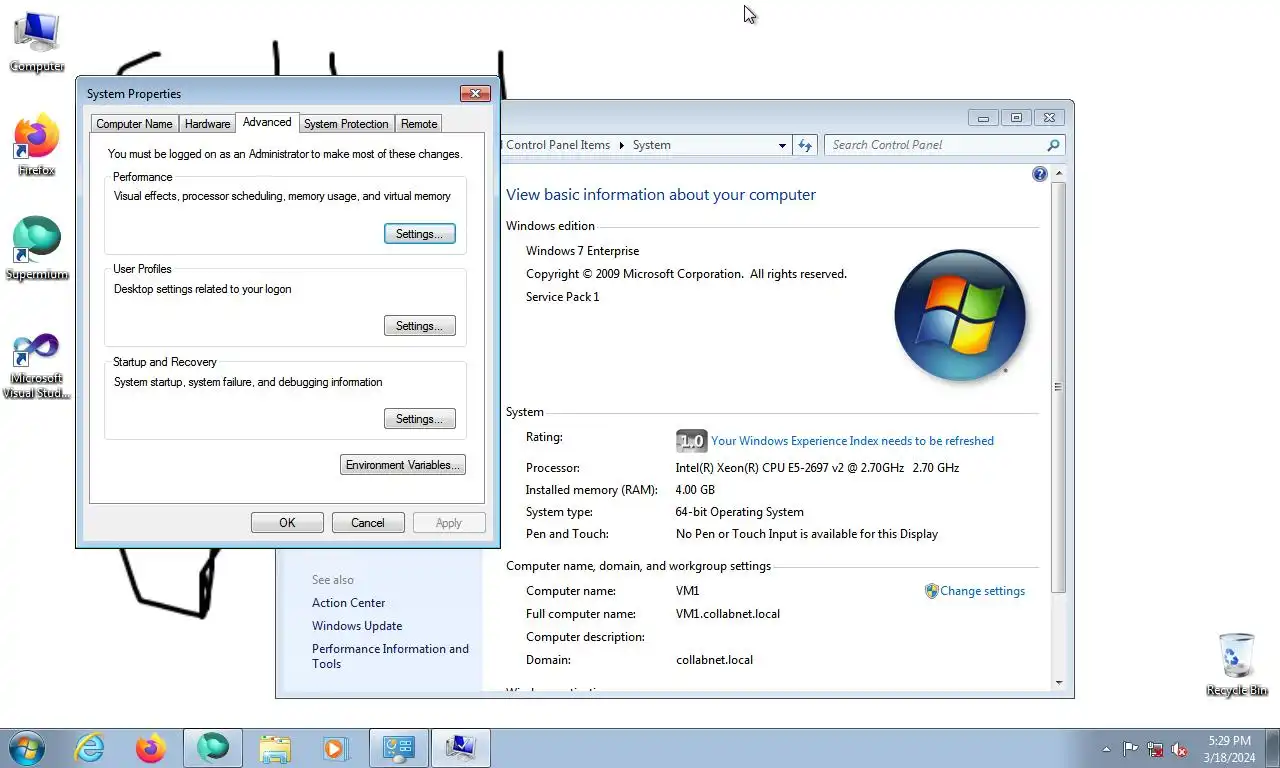Show hidden system tray icons

[1106, 748]
